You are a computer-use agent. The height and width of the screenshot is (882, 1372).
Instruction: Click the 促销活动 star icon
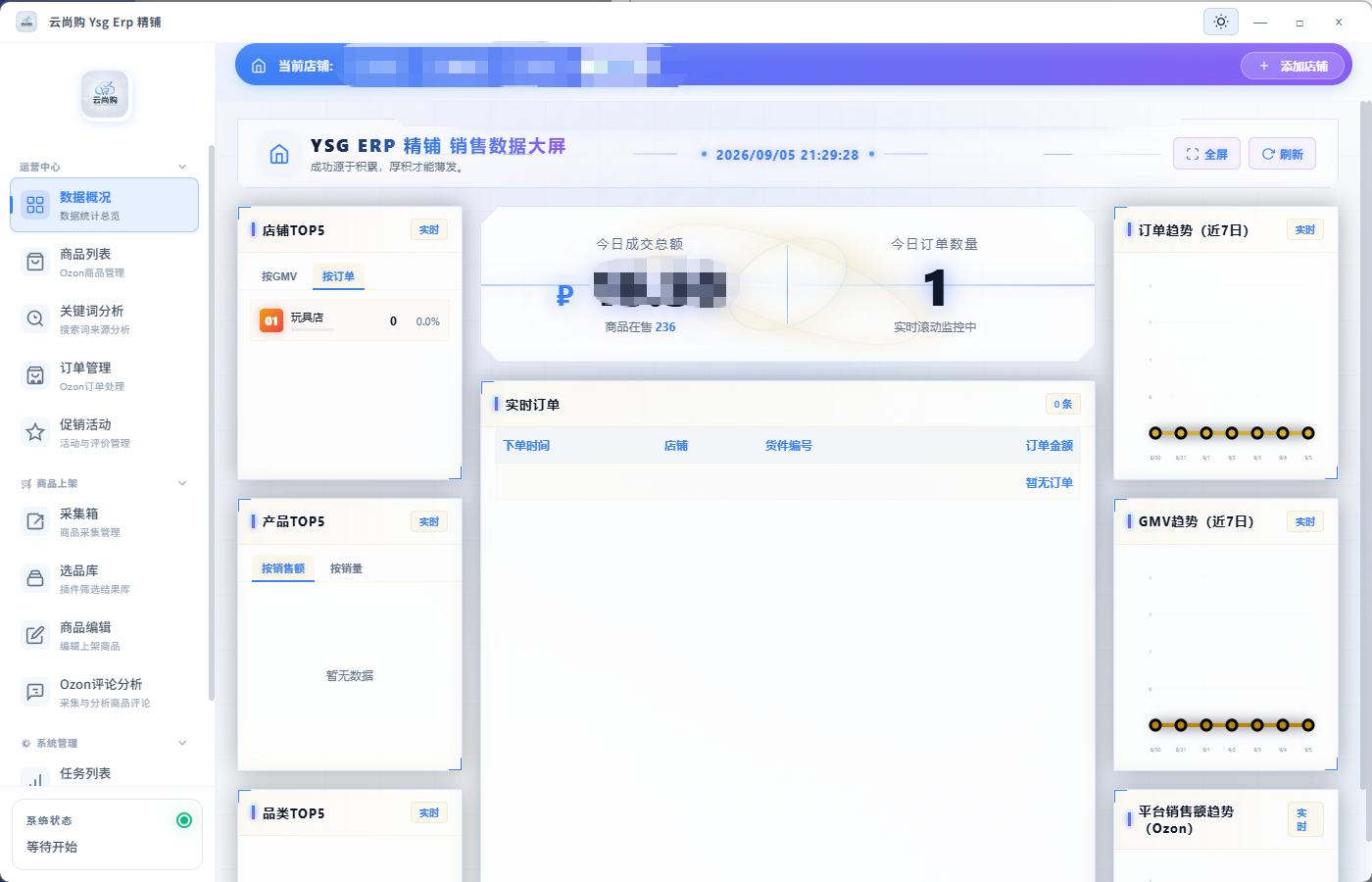[35, 432]
